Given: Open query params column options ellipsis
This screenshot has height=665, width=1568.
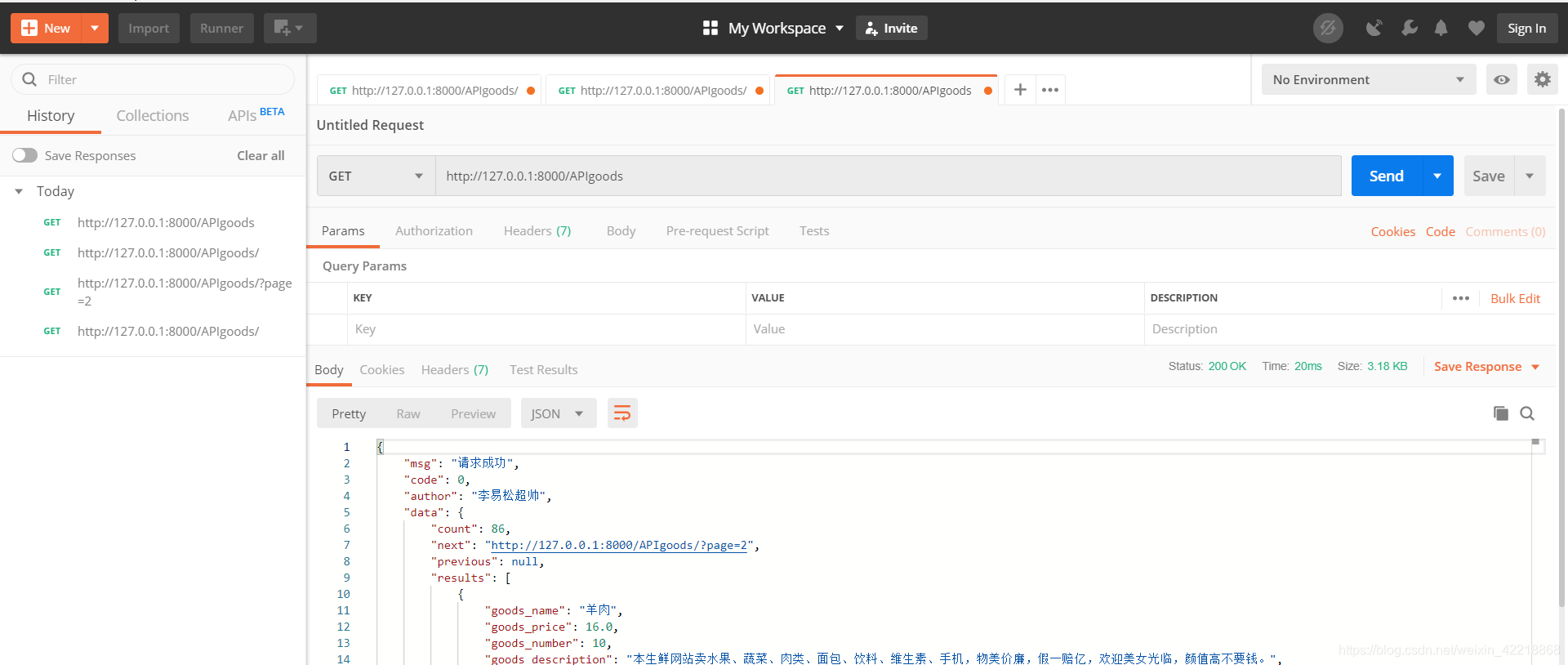Looking at the screenshot, I should (x=1461, y=298).
